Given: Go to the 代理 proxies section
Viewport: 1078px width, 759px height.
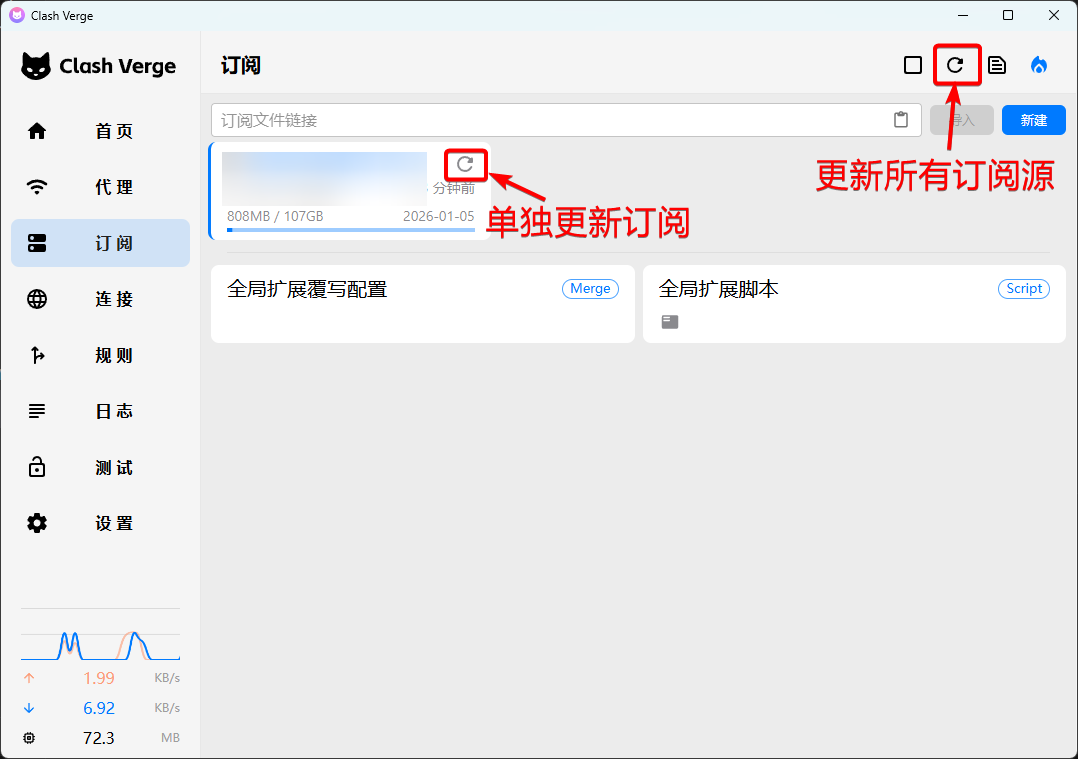Looking at the screenshot, I should tap(100, 187).
